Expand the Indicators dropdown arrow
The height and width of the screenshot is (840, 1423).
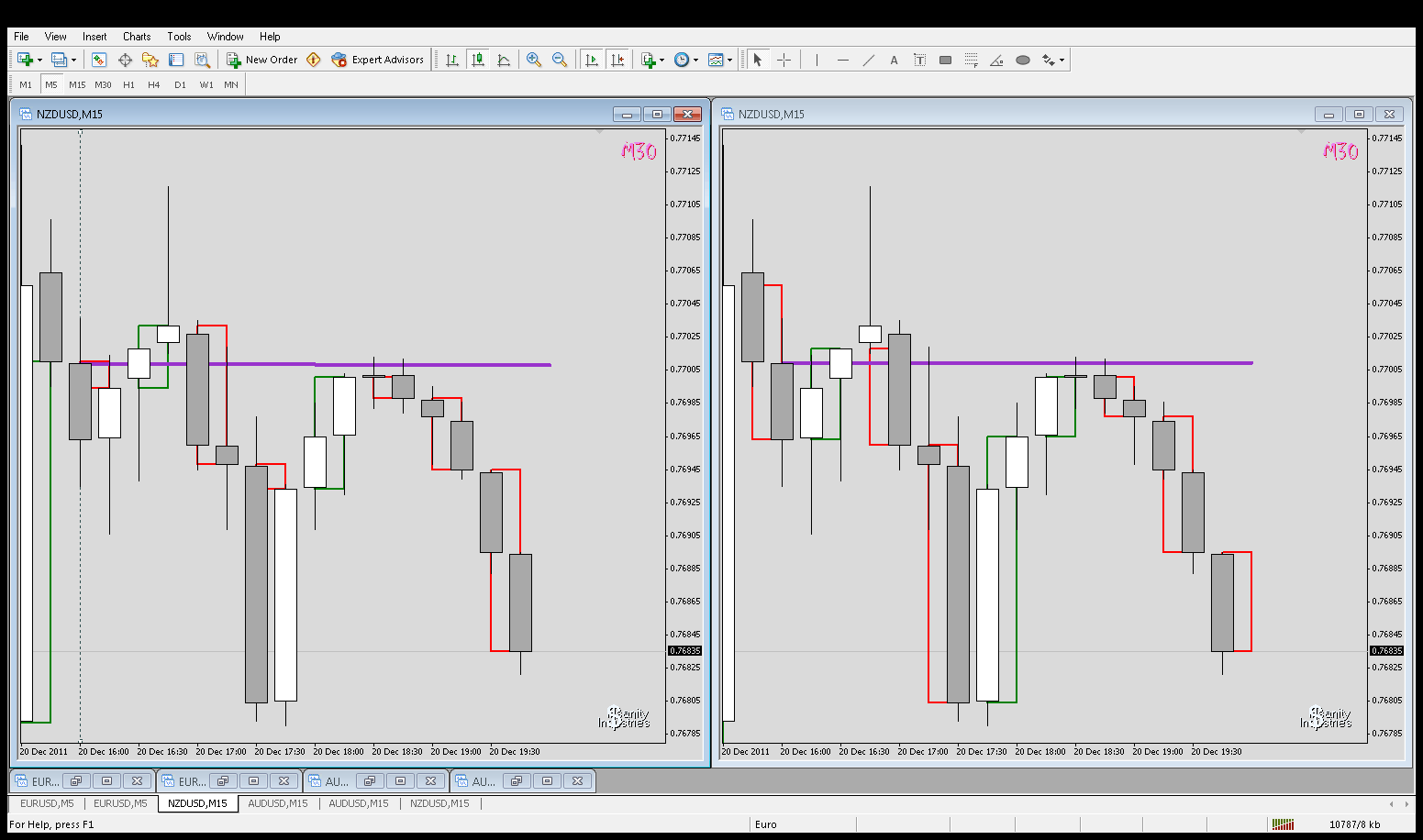[x=662, y=61]
